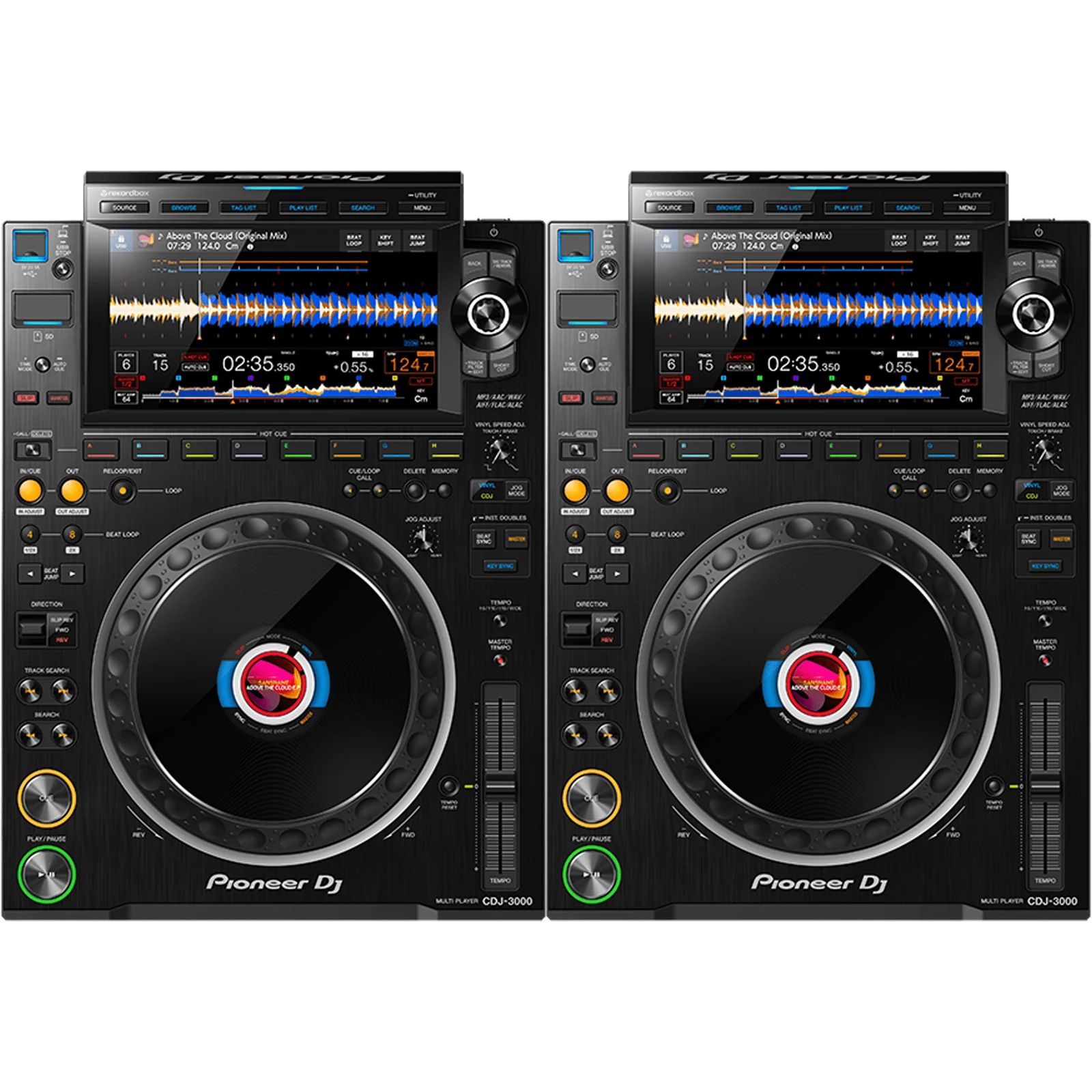Activate 8-beat loop on the right deck
The height and width of the screenshot is (1092, 1092).
(x=617, y=534)
